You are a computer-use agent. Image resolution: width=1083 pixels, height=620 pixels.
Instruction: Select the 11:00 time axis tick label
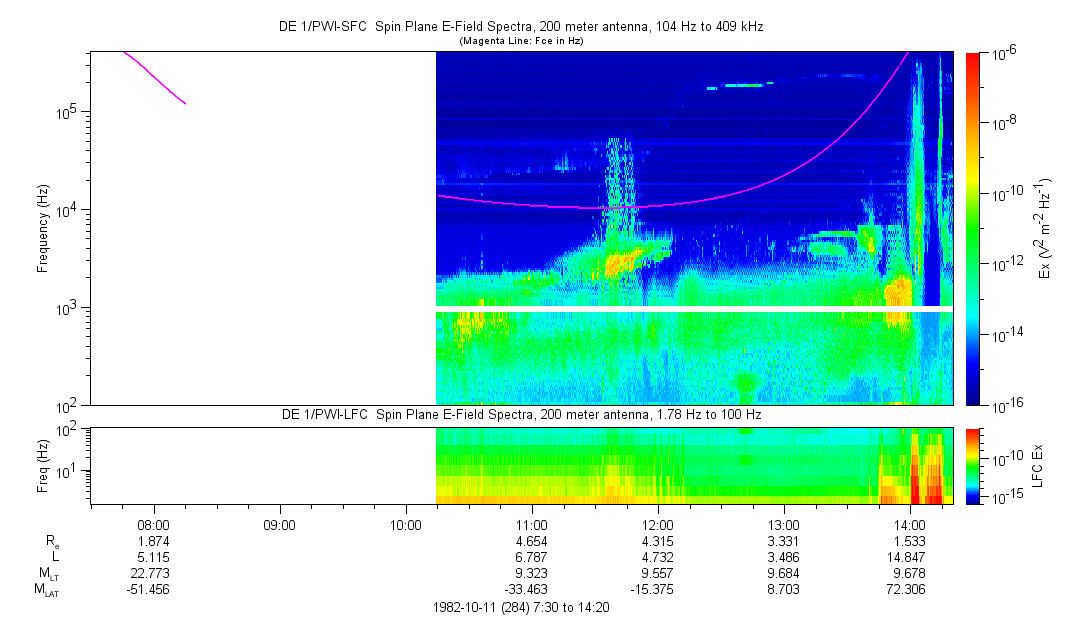(x=531, y=524)
